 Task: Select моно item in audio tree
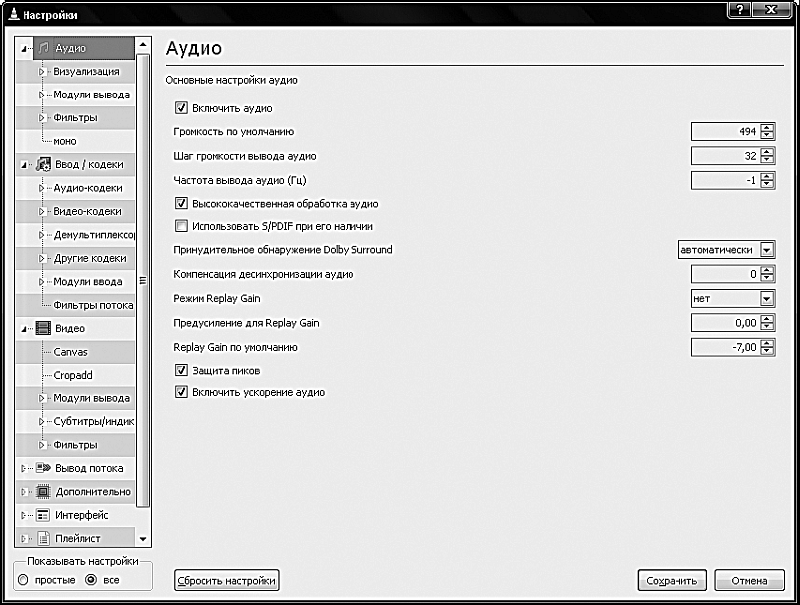(x=65, y=141)
